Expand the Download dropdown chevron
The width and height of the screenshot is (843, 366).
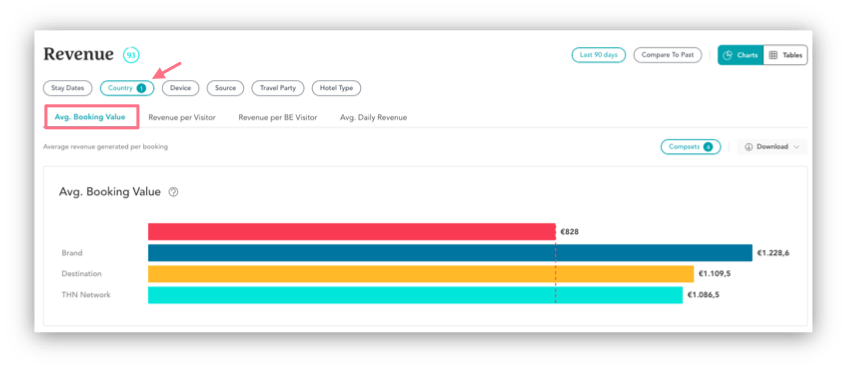(x=796, y=147)
